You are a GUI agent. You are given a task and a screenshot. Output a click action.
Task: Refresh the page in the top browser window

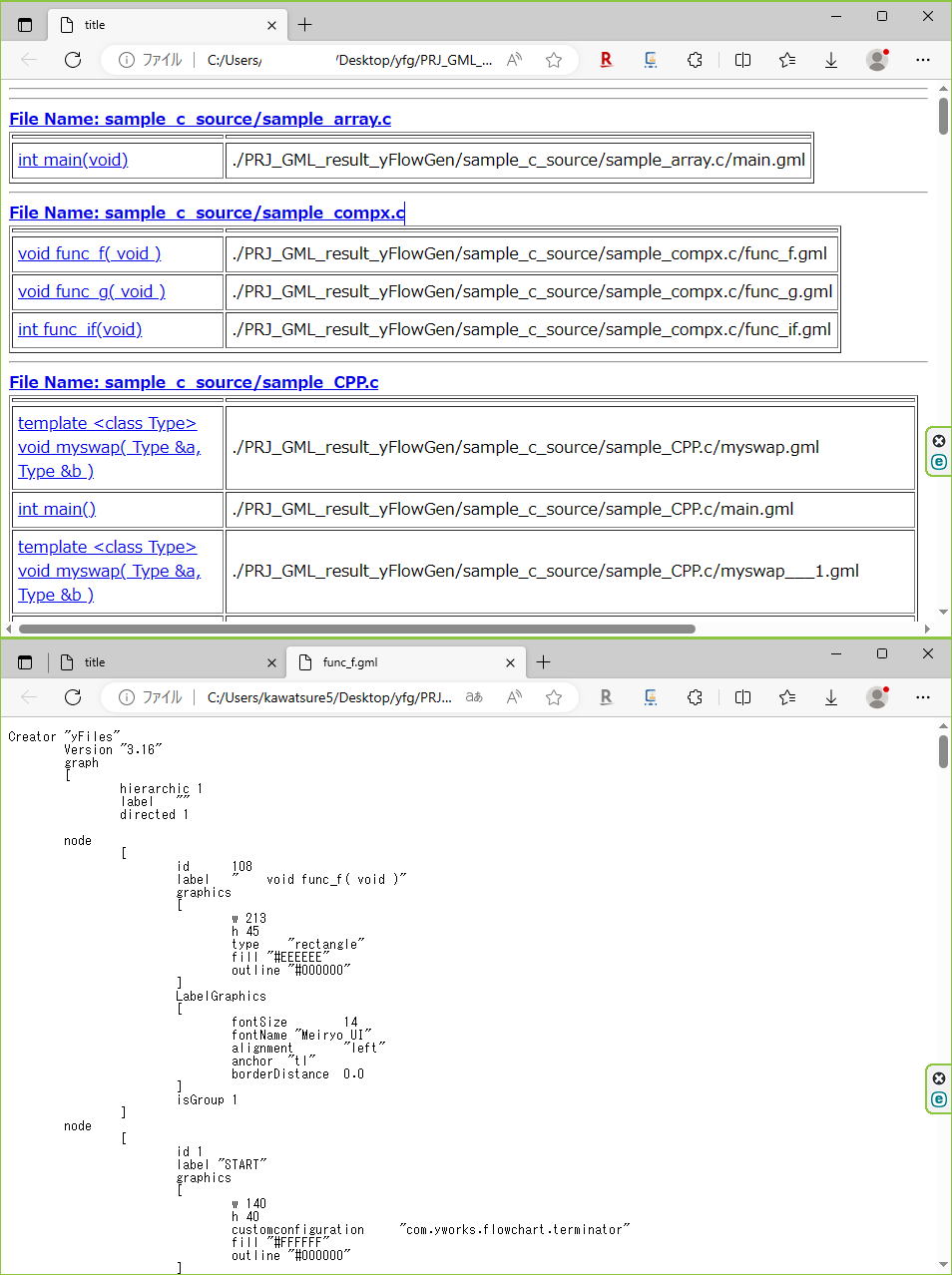(73, 60)
